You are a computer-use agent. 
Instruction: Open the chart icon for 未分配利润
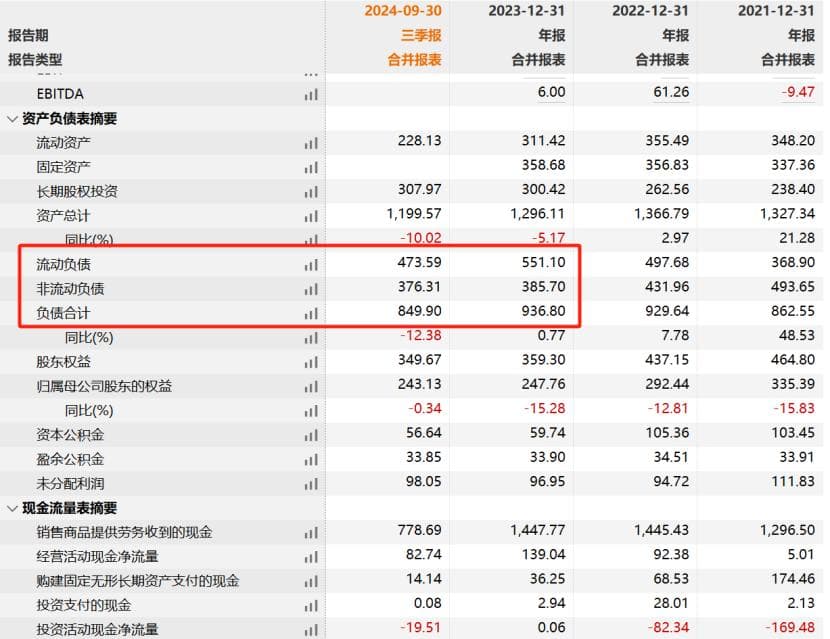(x=311, y=484)
